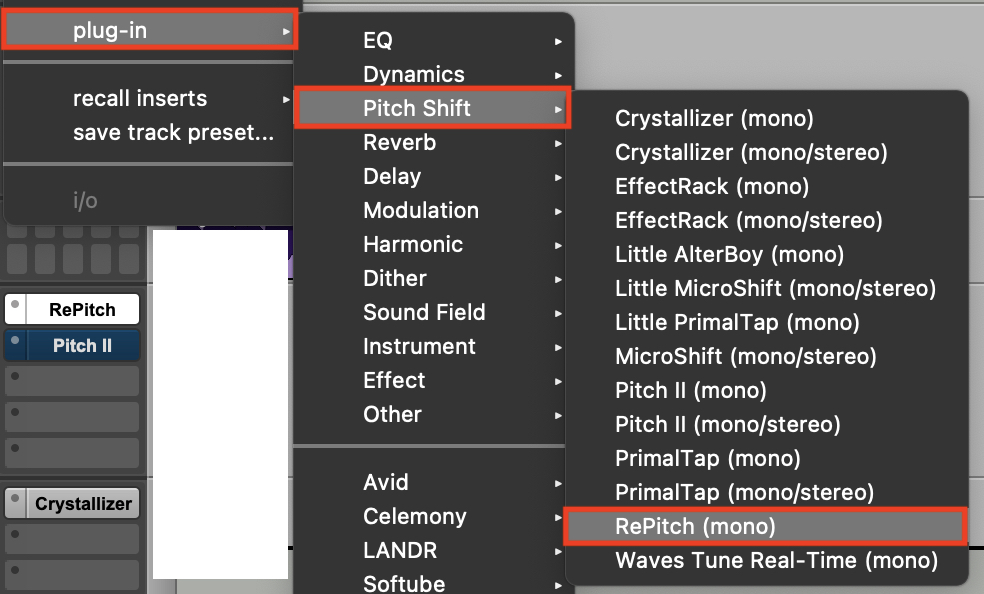Screen dimensions: 984x594
Task: Select Little AlterBoy (mono) plug-in
Action: point(729,254)
